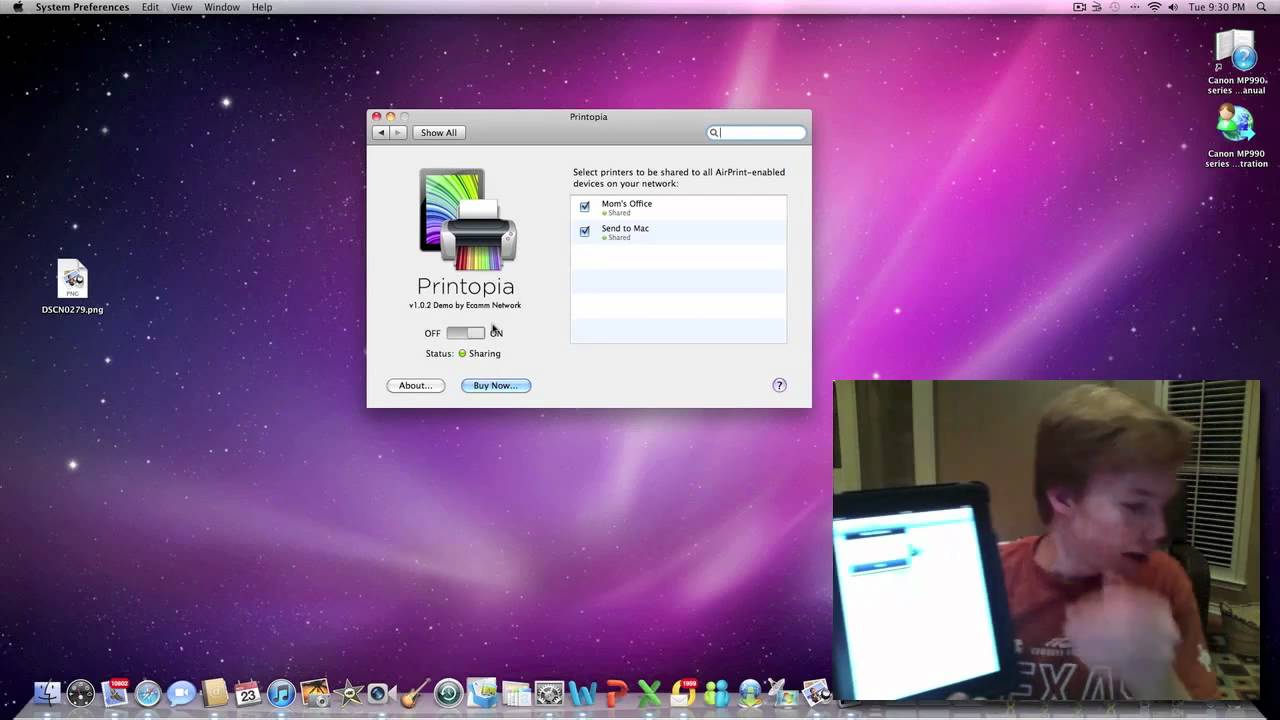This screenshot has height=720, width=1280.
Task: Select the Canon MP990 series manual icon
Action: (1236, 62)
